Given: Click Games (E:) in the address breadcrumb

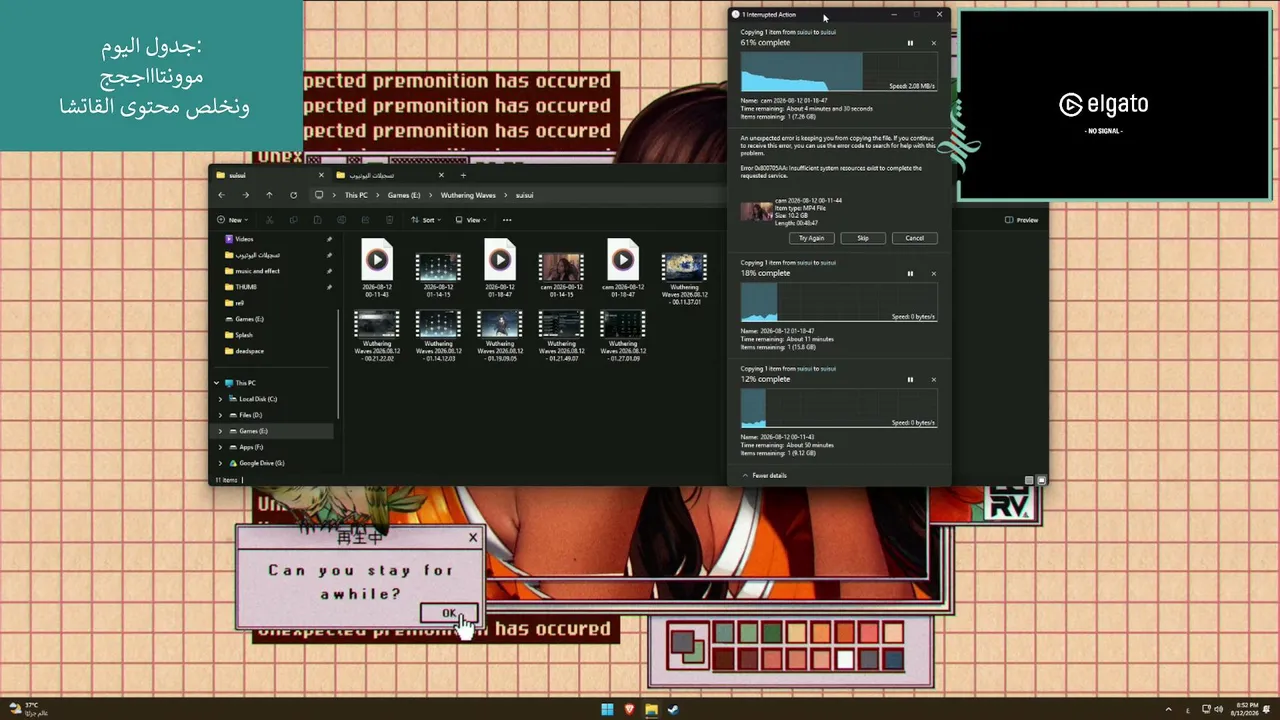Looking at the screenshot, I should pos(404,195).
